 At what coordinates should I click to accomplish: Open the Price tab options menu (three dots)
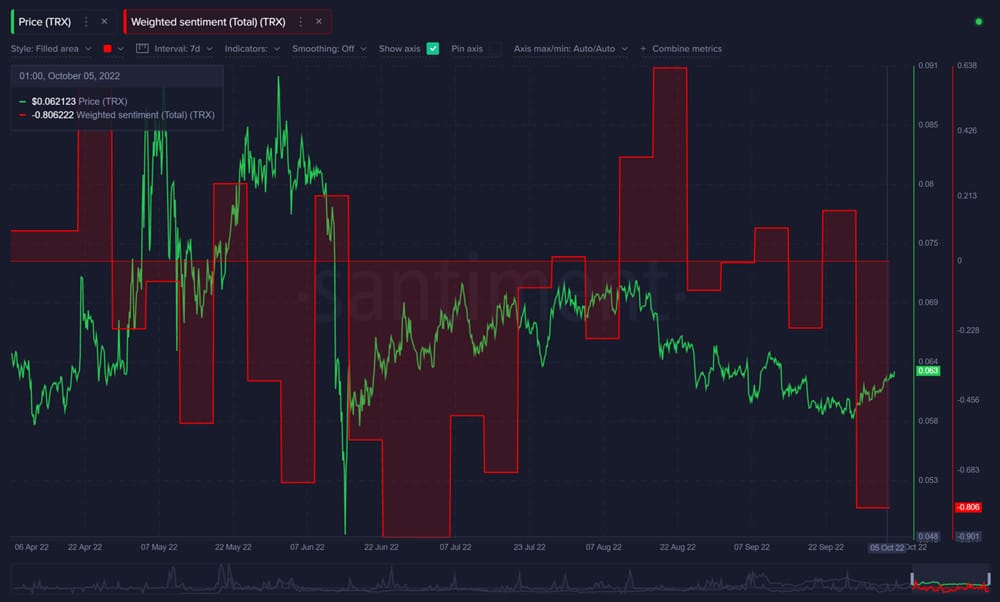pyautogui.click(x=86, y=21)
